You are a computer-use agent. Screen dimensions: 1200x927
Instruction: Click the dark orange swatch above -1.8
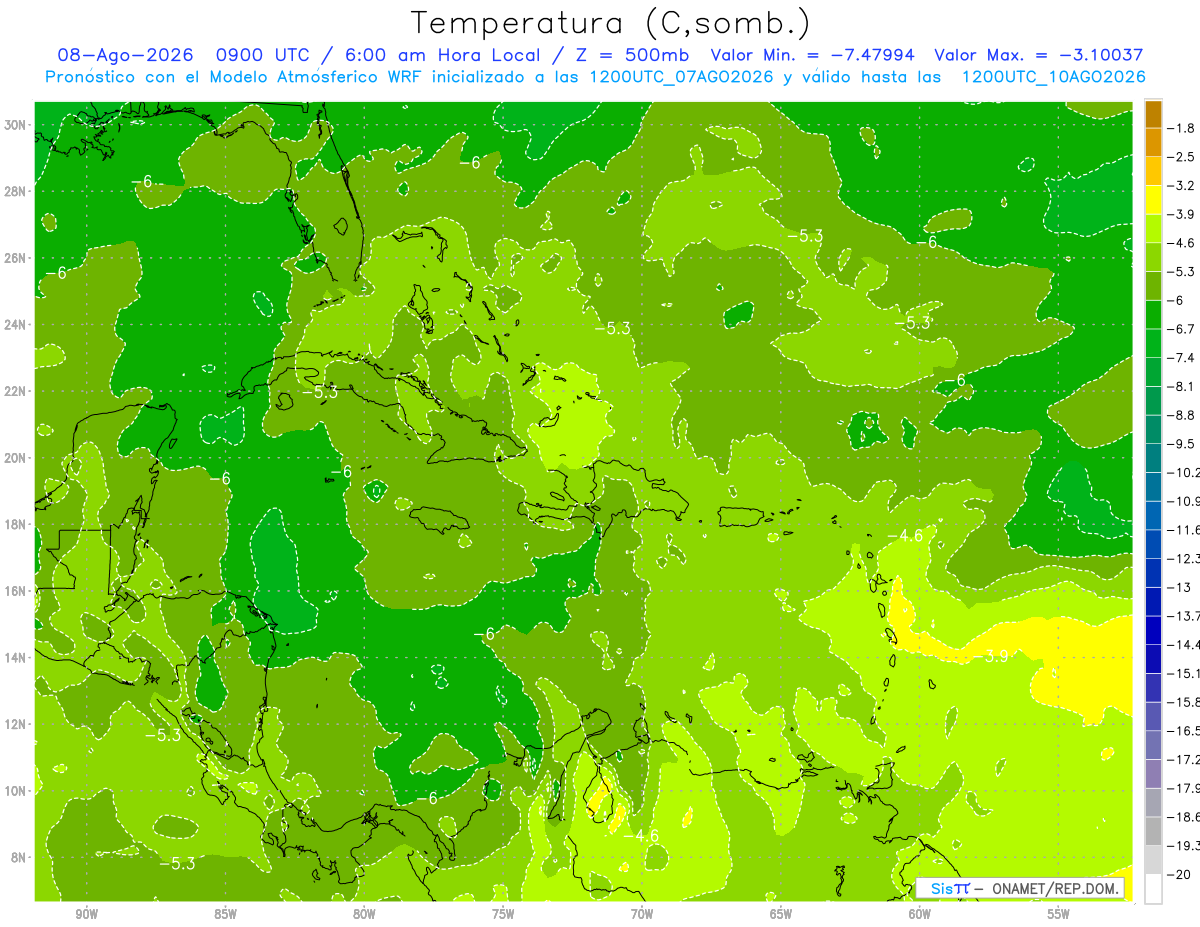pos(1153,114)
